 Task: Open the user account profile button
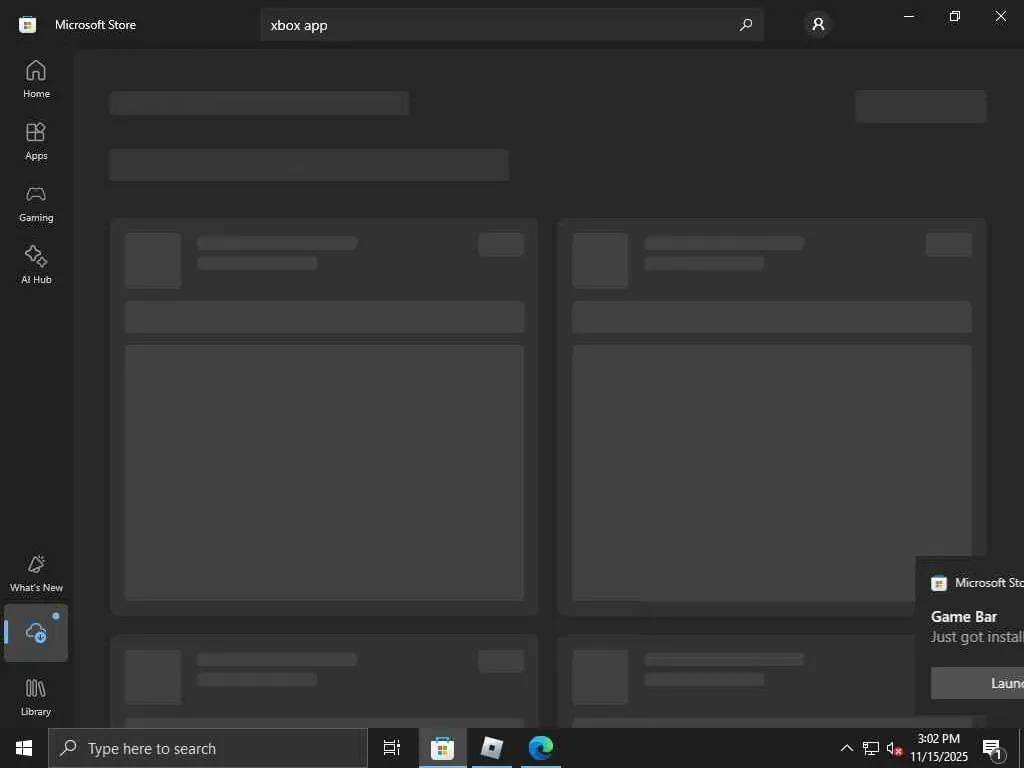818,25
